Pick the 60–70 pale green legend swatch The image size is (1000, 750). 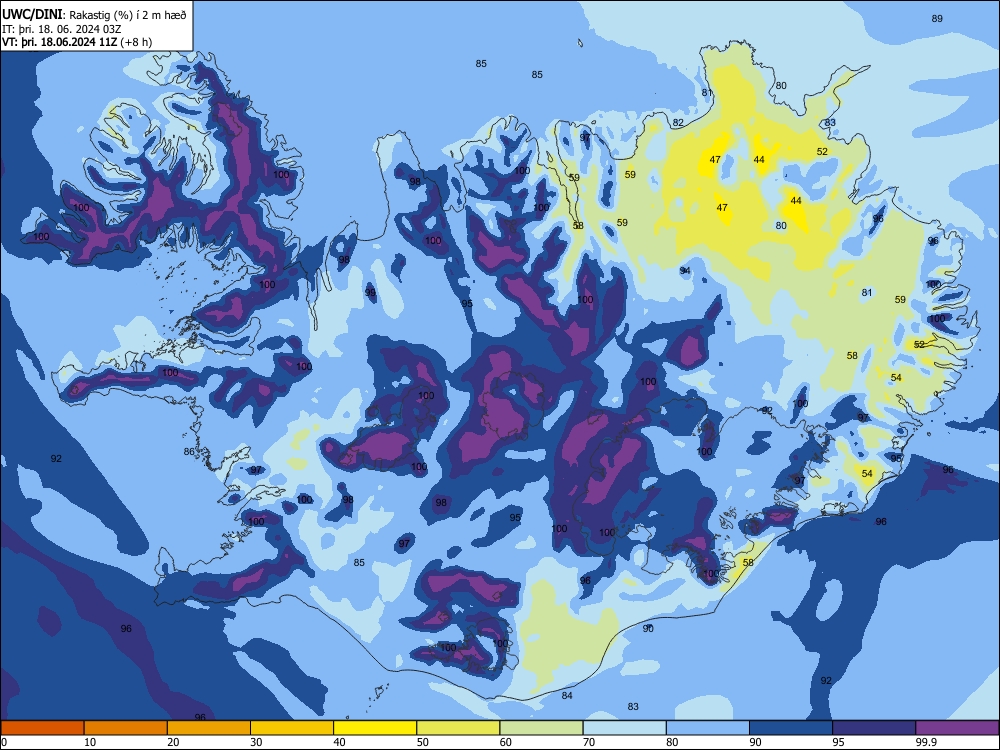pyautogui.click(x=541, y=728)
